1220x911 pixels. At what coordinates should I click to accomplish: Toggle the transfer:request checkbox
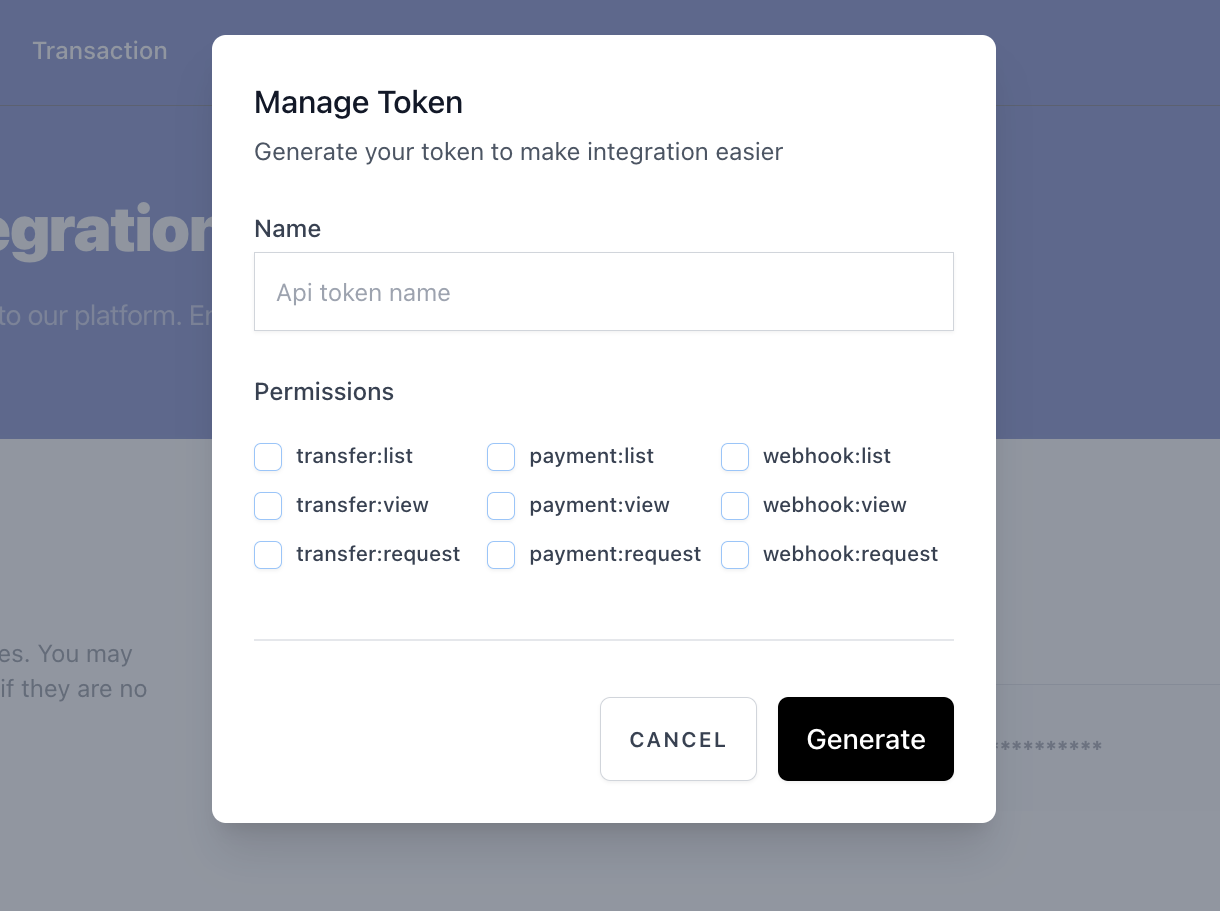(267, 554)
